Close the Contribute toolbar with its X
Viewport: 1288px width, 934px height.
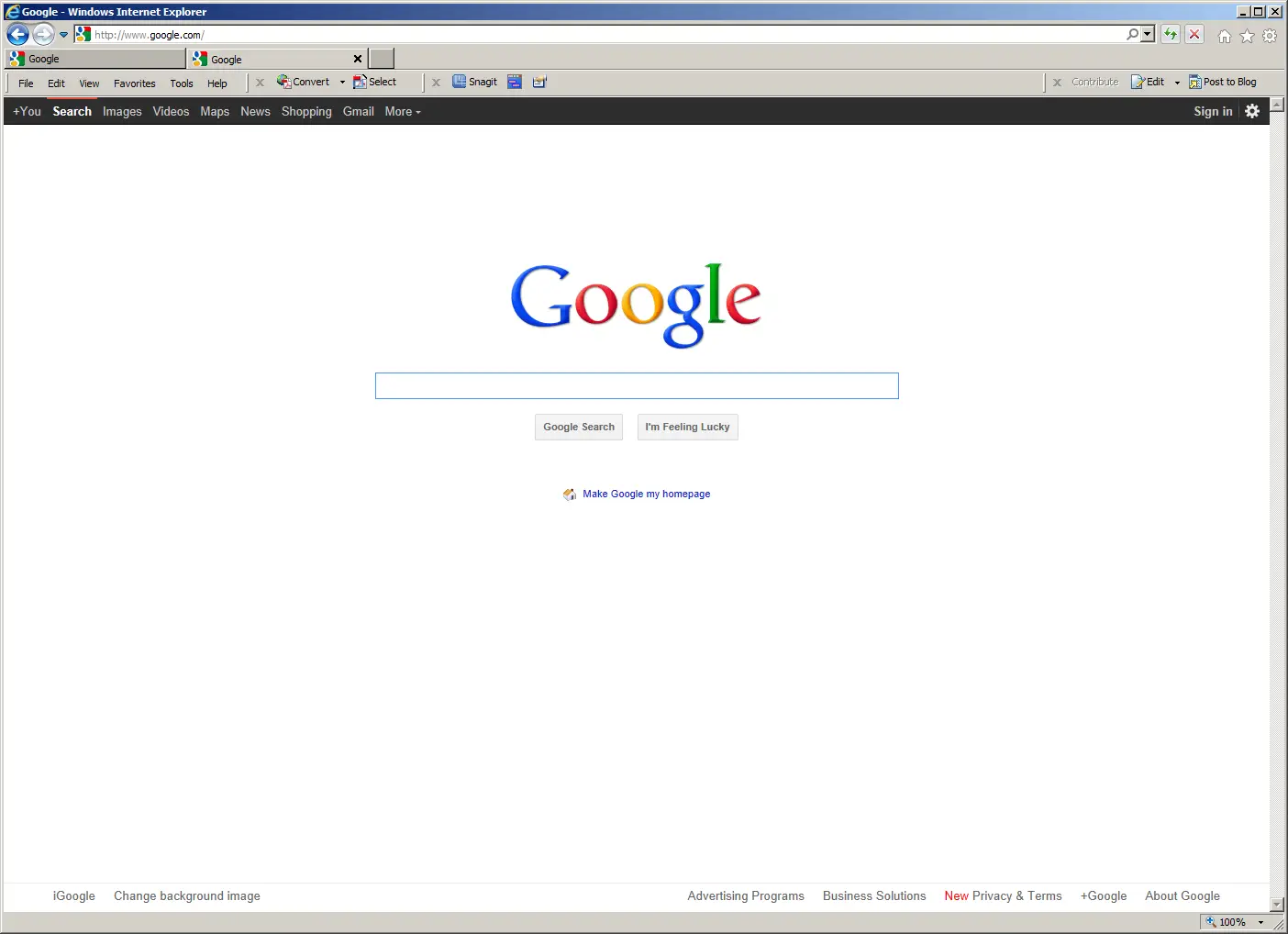click(x=1057, y=83)
